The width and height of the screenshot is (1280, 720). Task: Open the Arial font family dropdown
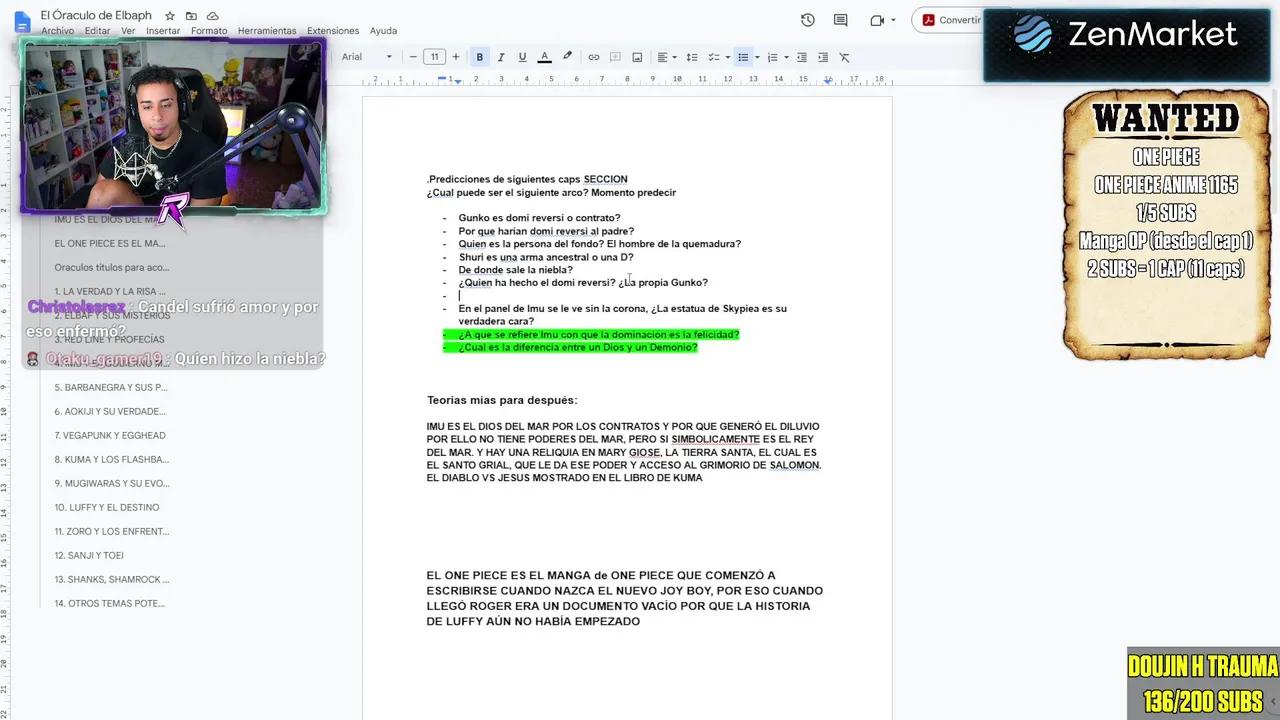(366, 57)
